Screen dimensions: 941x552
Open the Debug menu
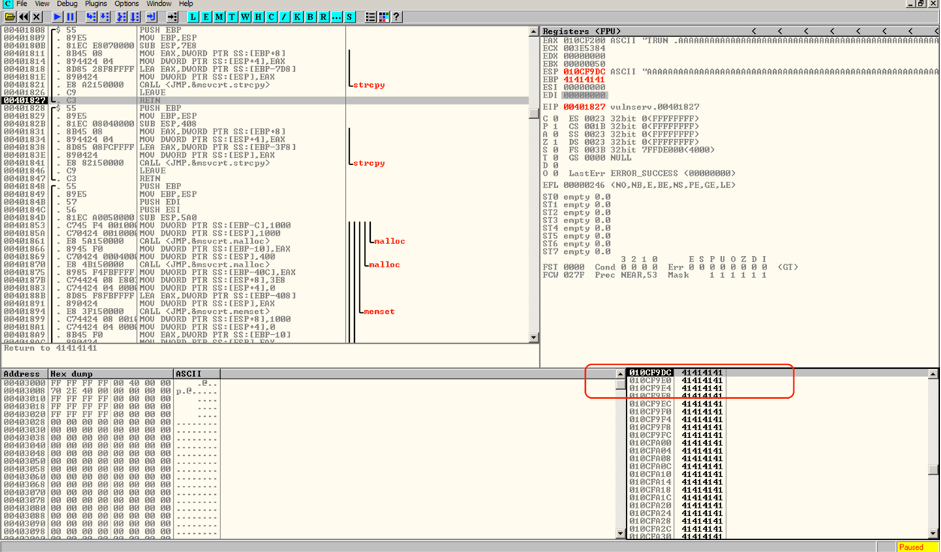[67, 4]
